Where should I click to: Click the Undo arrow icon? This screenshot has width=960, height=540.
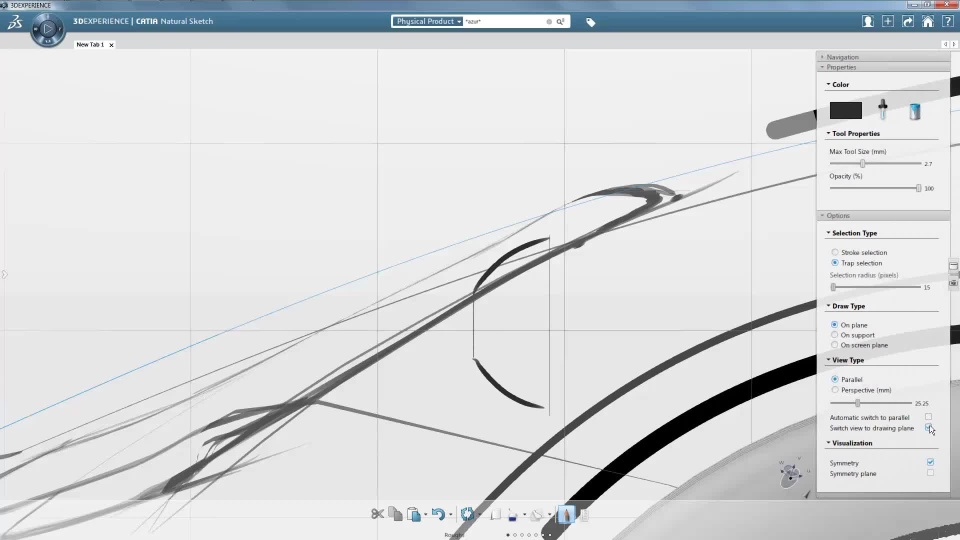(x=438, y=514)
